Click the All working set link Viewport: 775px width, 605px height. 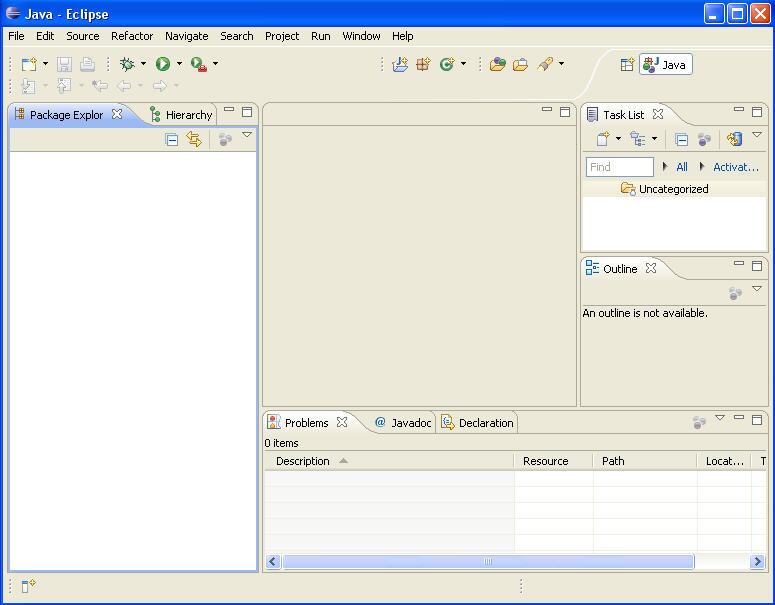tap(682, 167)
